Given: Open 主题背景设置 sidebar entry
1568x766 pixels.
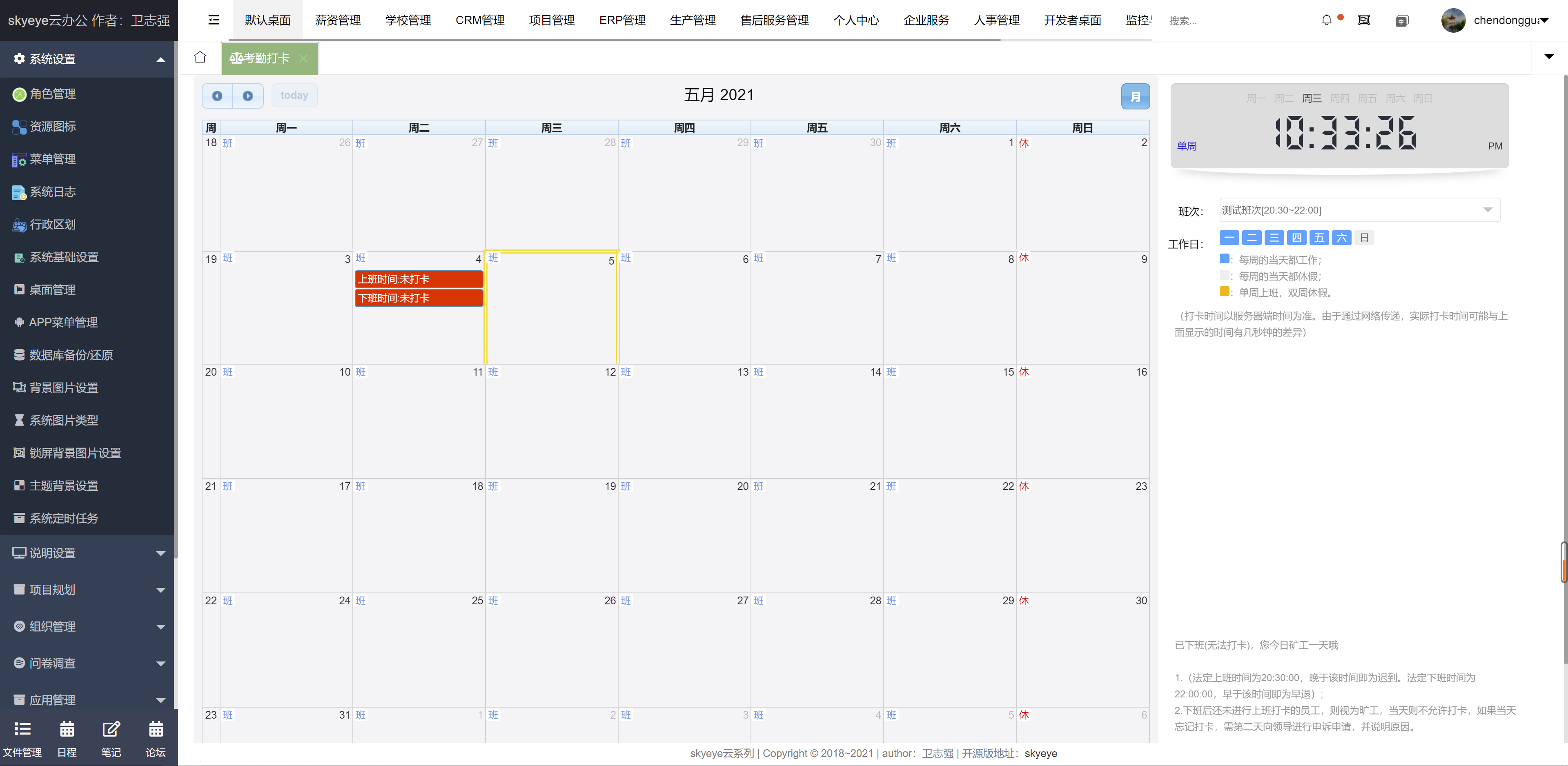Looking at the screenshot, I should [x=87, y=485].
